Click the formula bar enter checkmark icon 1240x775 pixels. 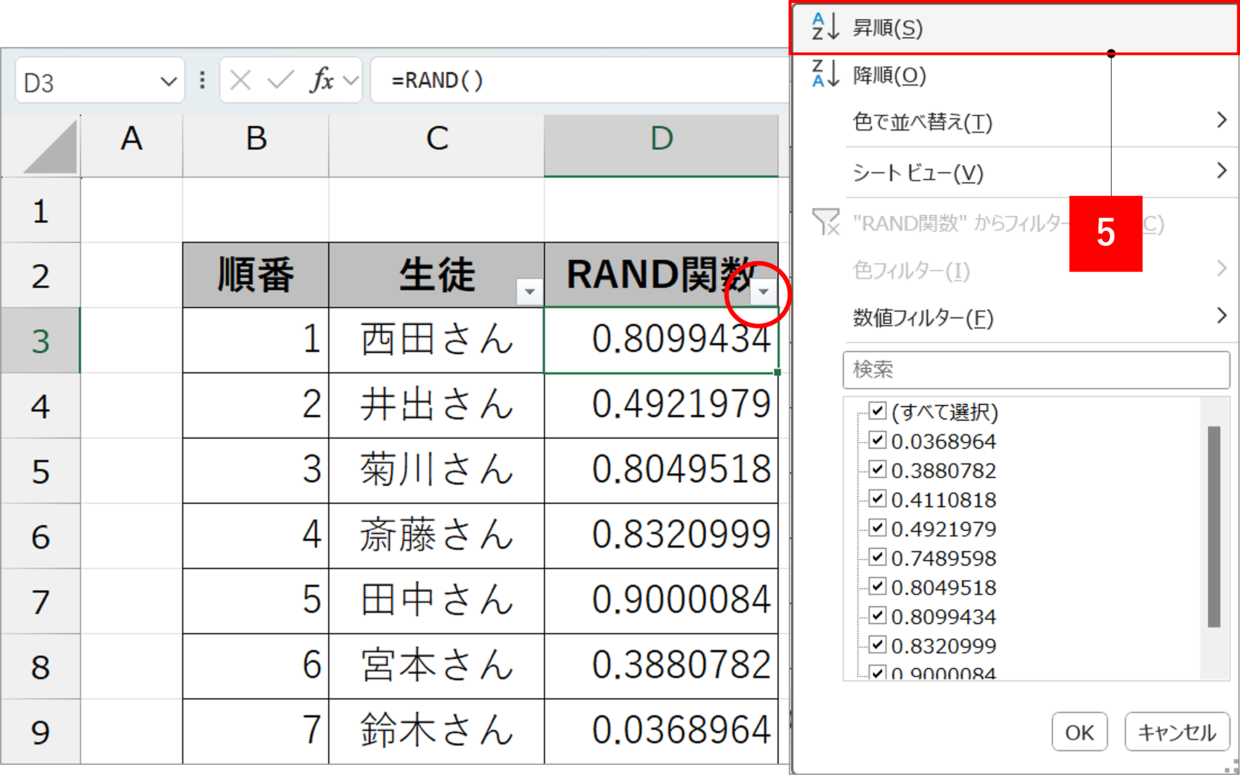(x=280, y=81)
